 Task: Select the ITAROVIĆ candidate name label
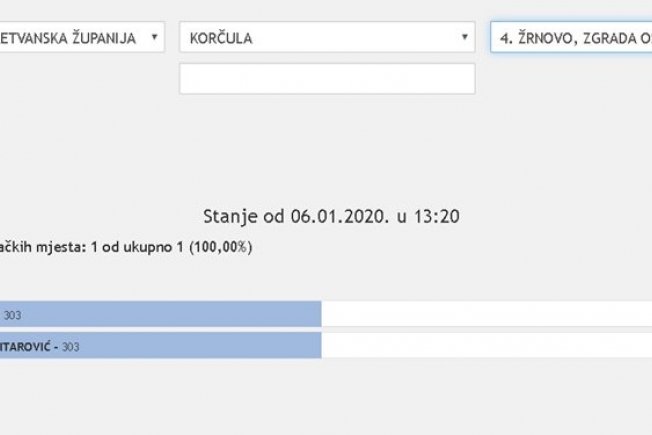coord(26,347)
